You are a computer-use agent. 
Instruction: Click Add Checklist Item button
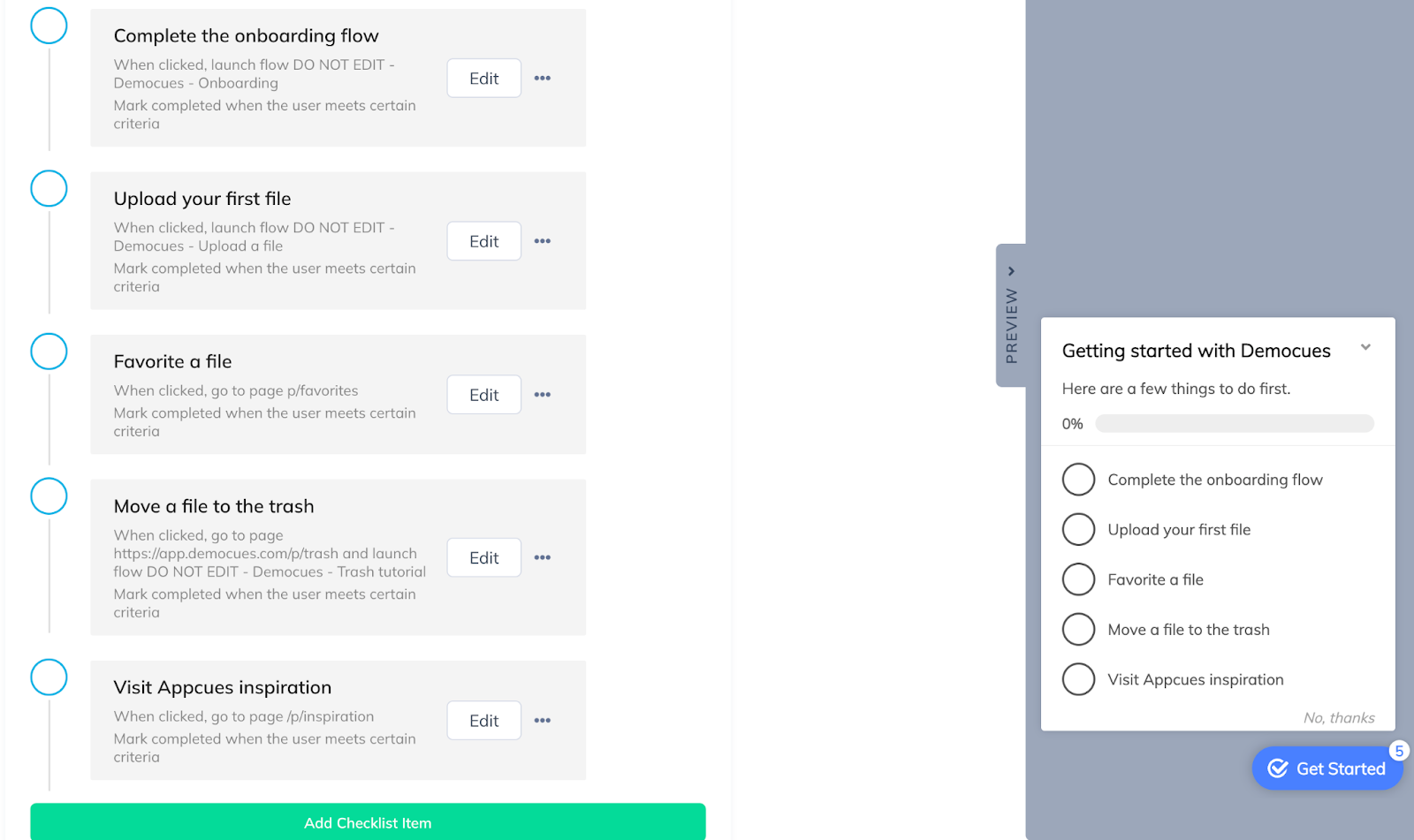tap(368, 822)
